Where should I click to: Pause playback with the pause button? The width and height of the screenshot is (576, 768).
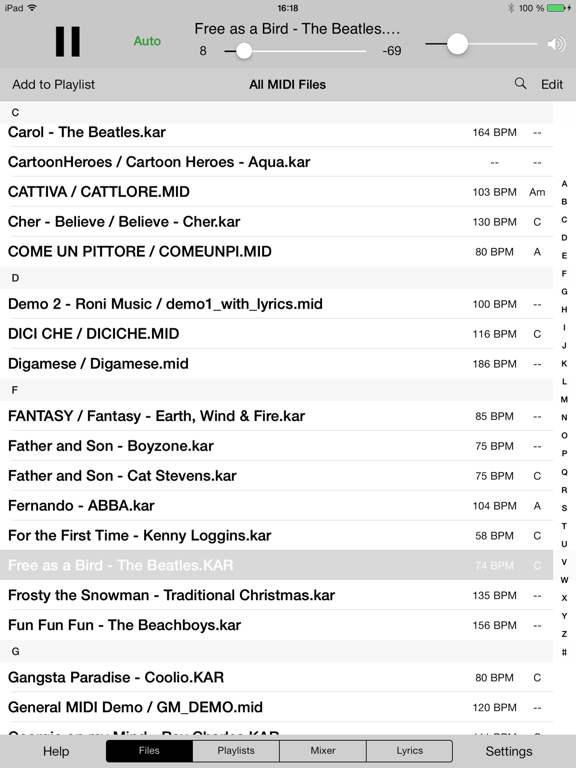click(x=68, y=42)
